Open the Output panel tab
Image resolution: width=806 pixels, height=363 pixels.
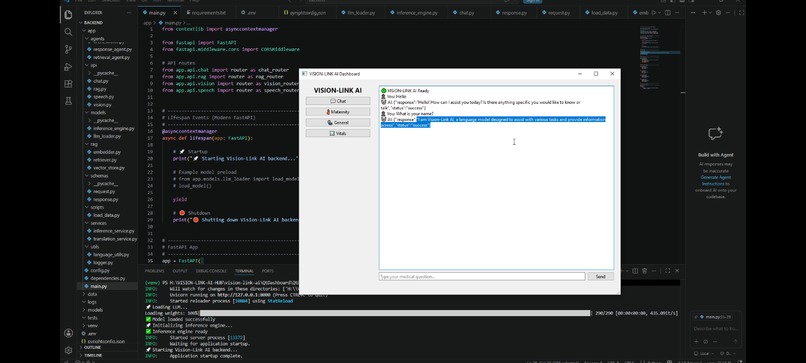coord(180,271)
